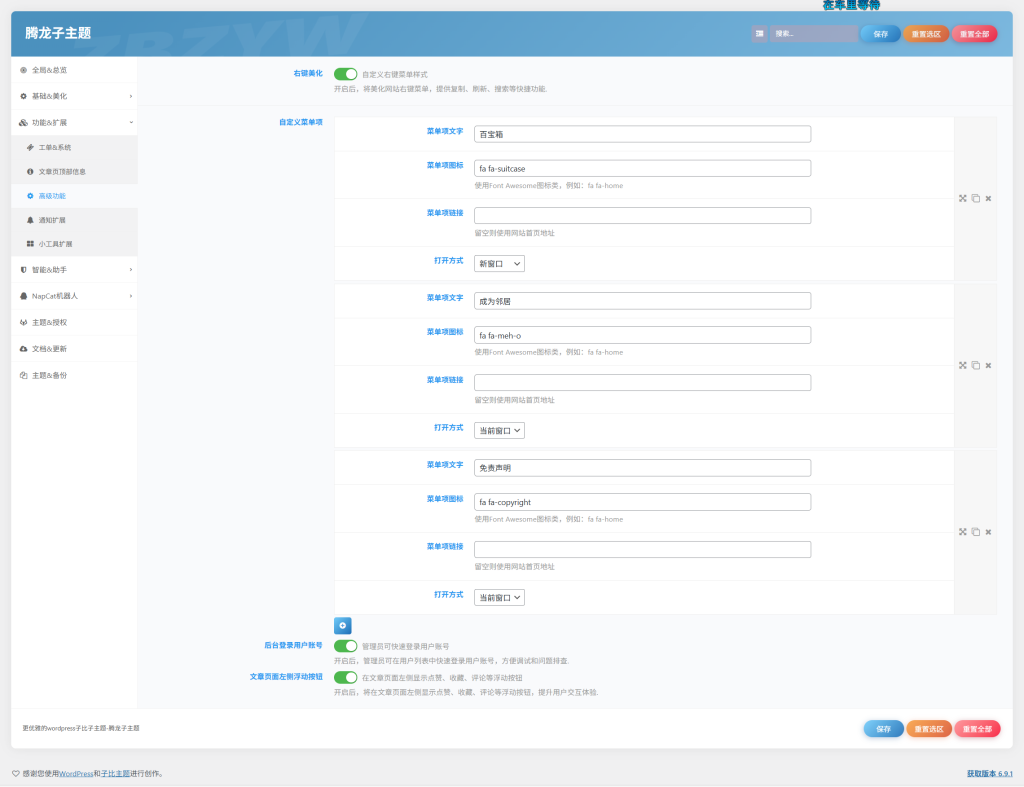
Task: Click the move icon for 成为邻居 item
Action: (x=962, y=365)
